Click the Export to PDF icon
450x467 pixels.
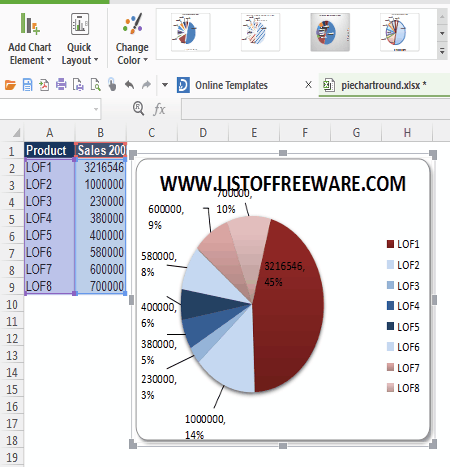(x=44, y=85)
